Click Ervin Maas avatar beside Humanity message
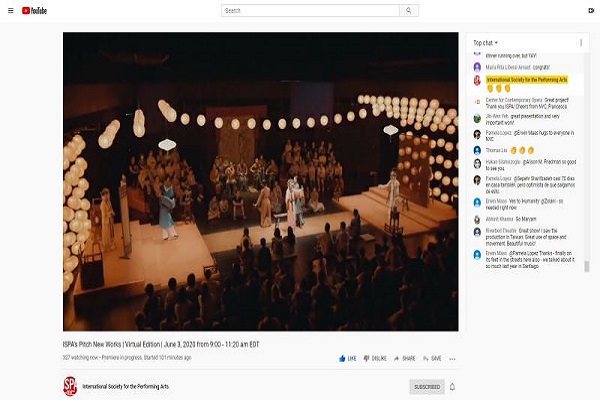 (477, 202)
